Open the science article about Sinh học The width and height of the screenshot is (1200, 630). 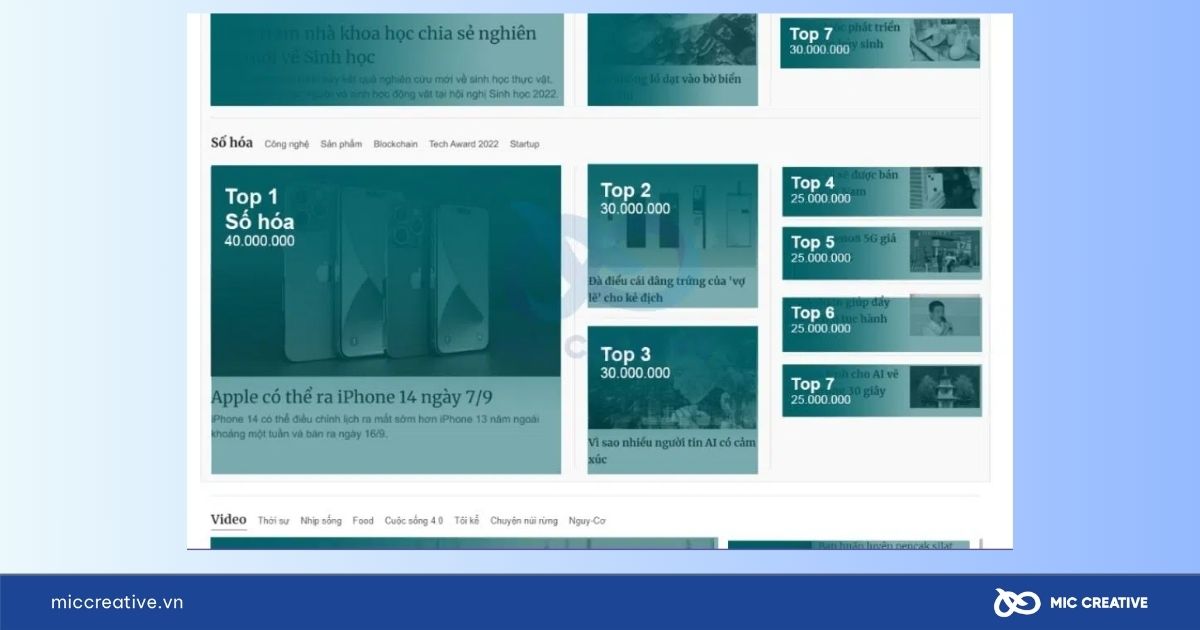(387, 59)
